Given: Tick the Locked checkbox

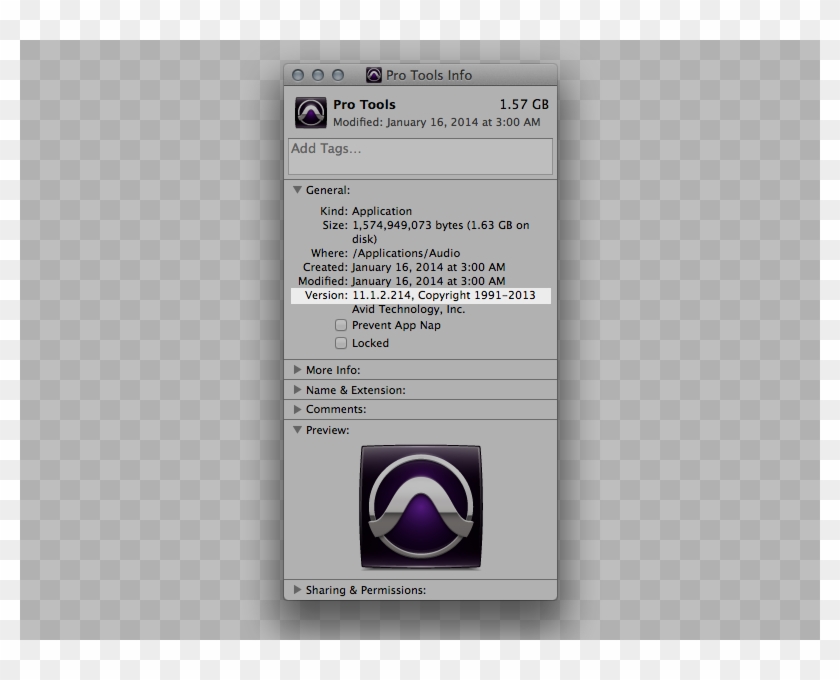Looking at the screenshot, I should (x=341, y=343).
